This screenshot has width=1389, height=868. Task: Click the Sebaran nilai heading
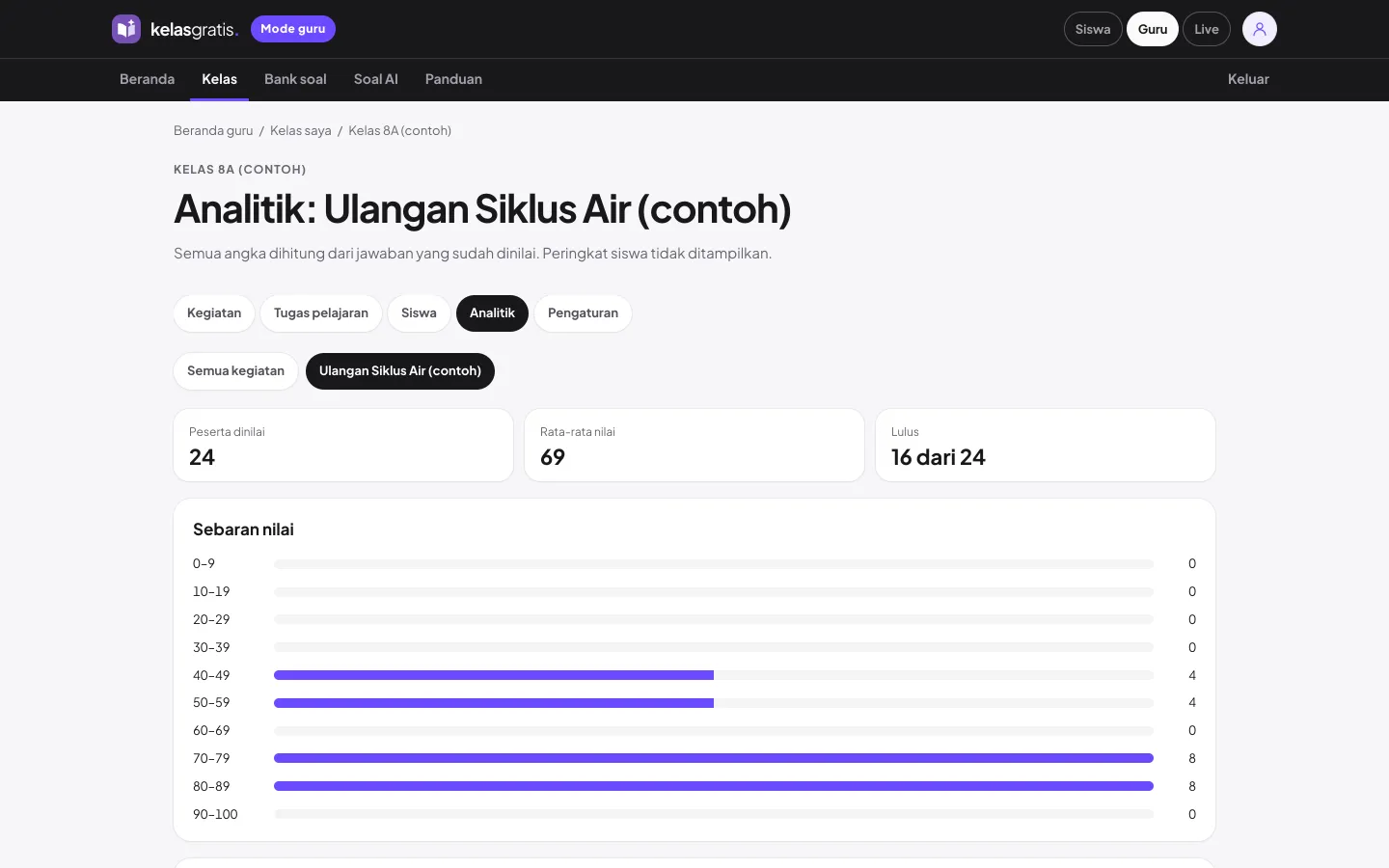coord(243,529)
